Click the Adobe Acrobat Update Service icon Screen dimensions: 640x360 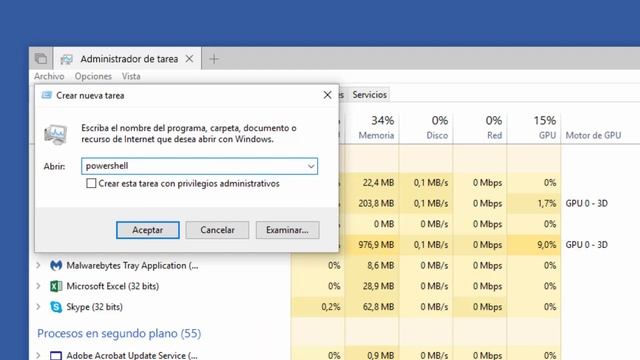[56, 356]
